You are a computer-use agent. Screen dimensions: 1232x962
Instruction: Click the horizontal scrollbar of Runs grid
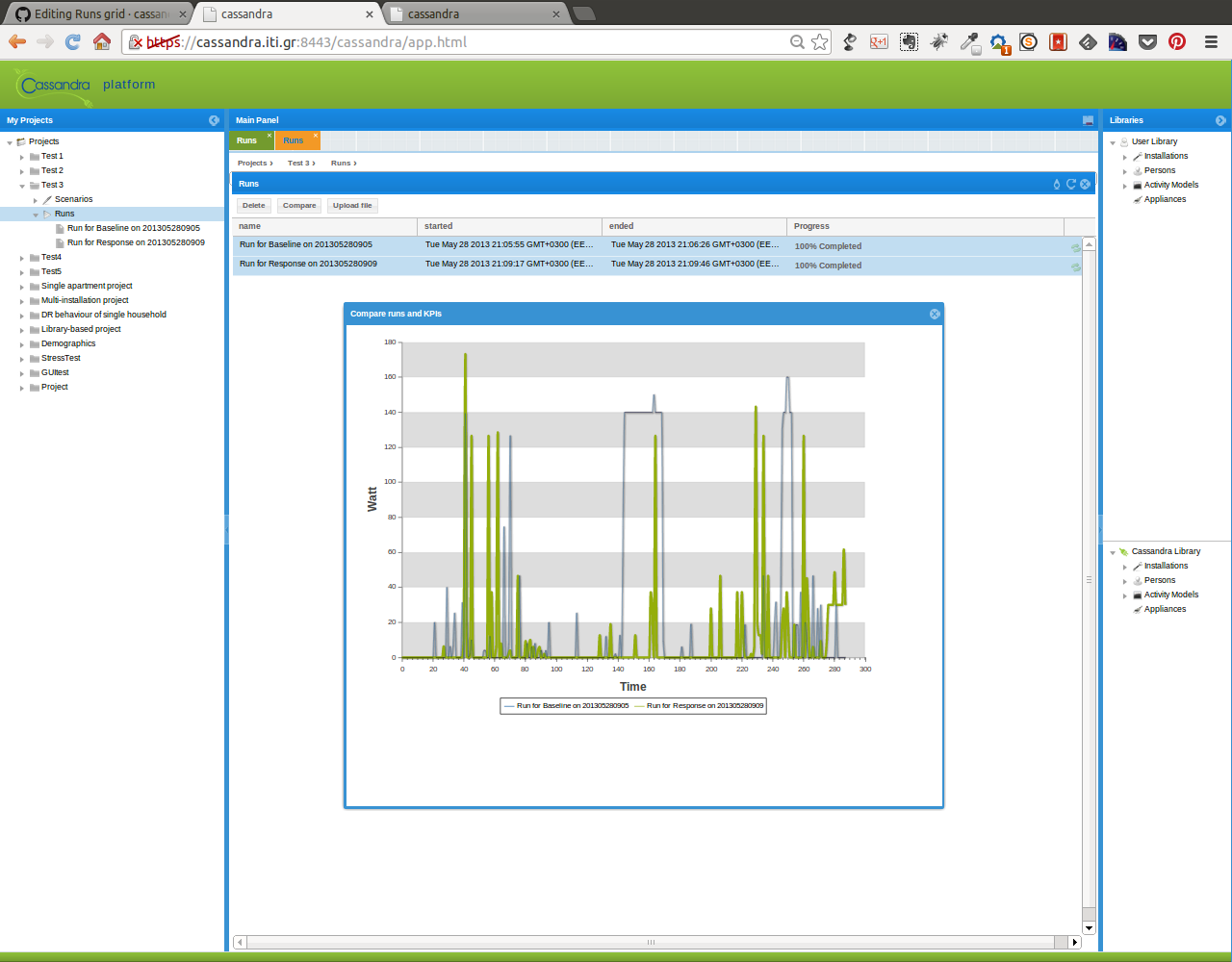pos(652,942)
